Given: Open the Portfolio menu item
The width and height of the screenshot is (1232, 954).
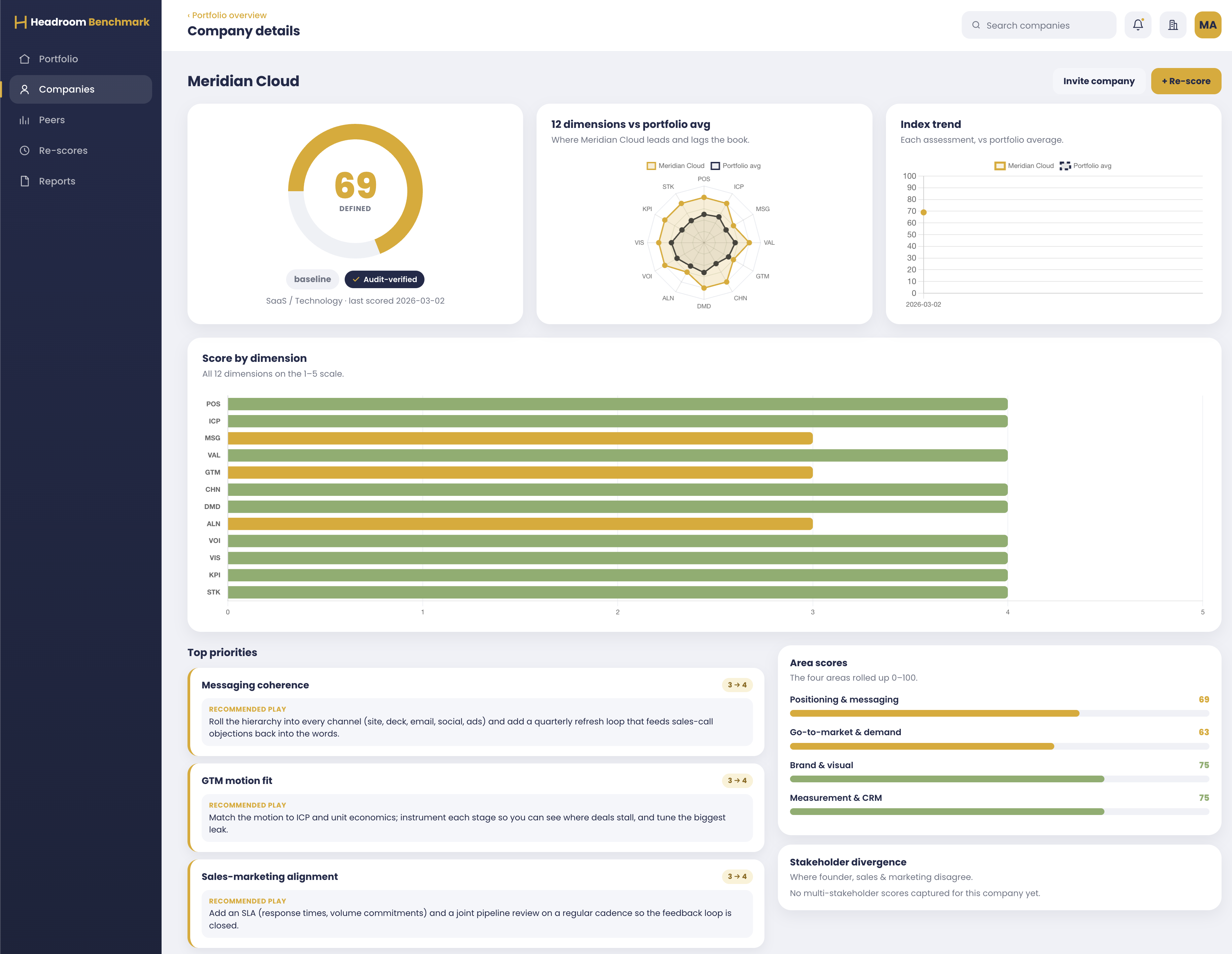Looking at the screenshot, I should (81, 59).
